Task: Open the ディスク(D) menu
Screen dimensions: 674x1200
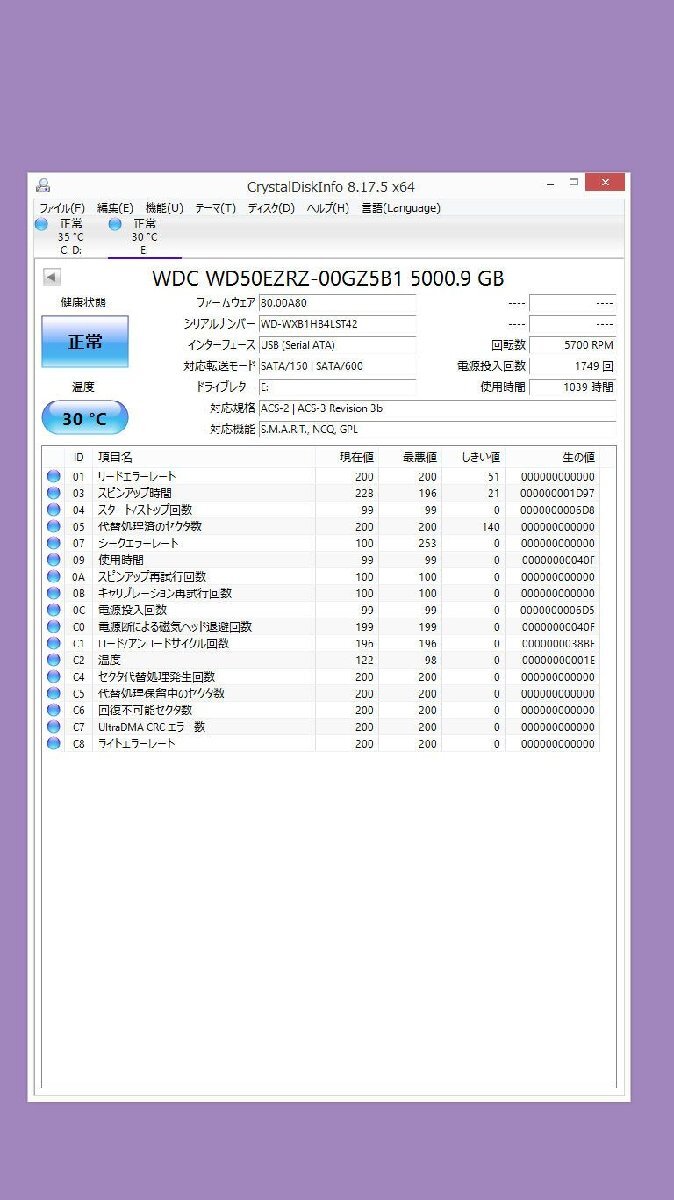Action: (x=271, y=208)
